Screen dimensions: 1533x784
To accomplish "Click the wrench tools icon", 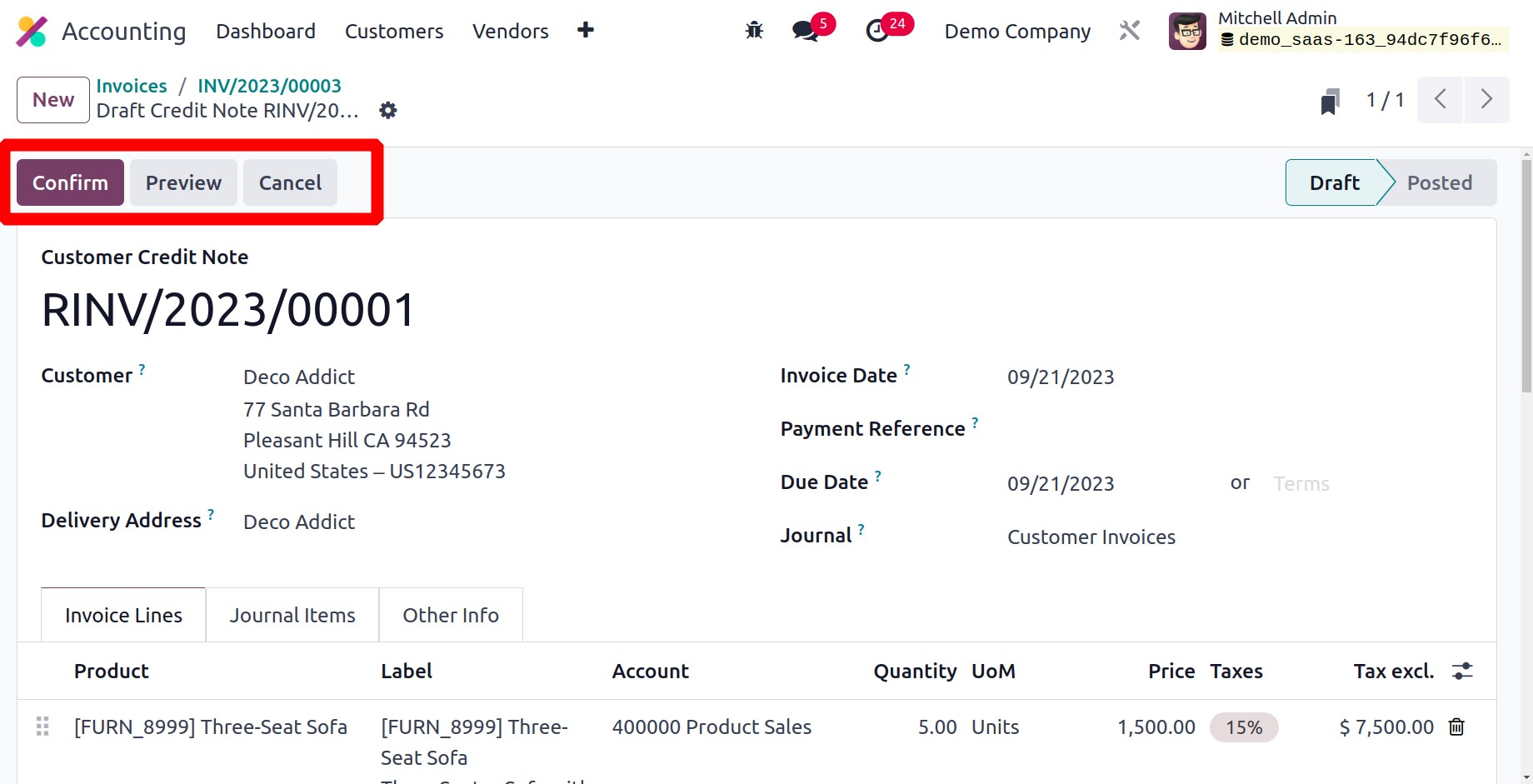I will 1129,32.
